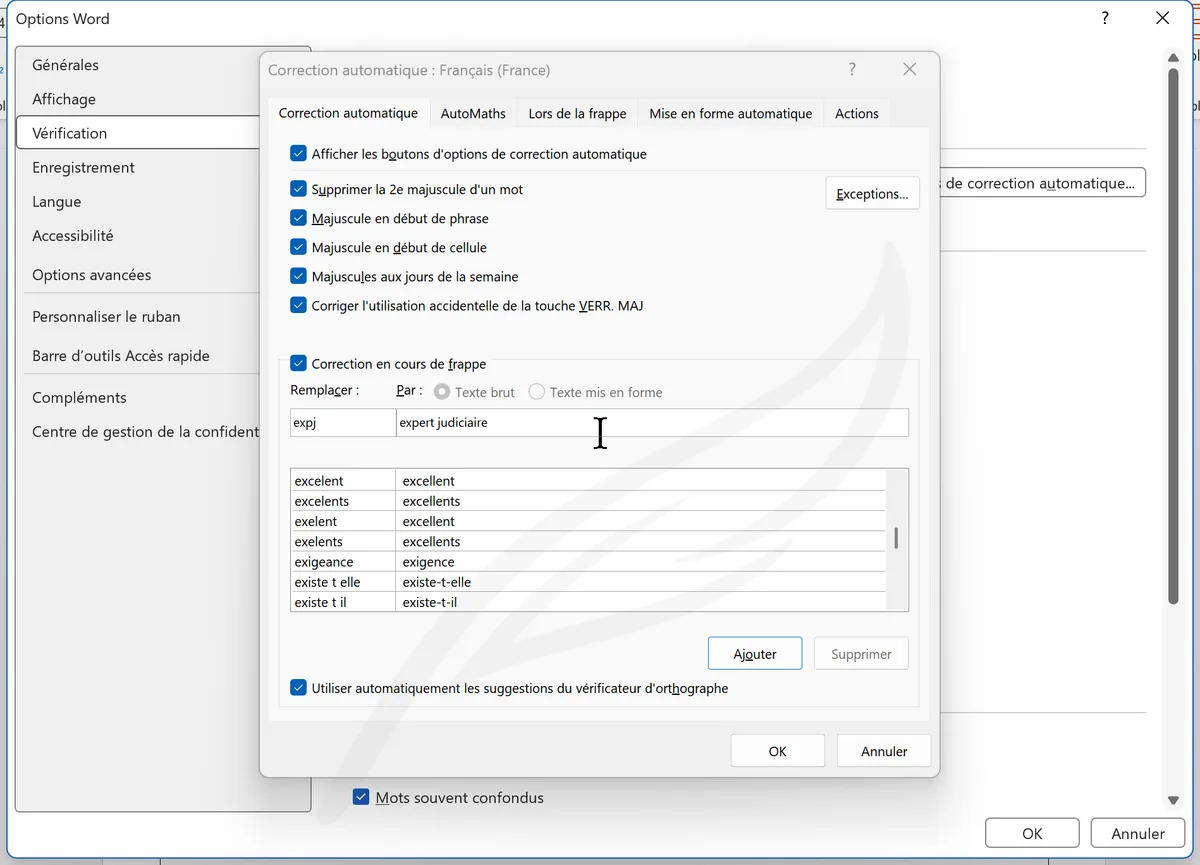Select the Texte brut radio button

click(439, 392)
